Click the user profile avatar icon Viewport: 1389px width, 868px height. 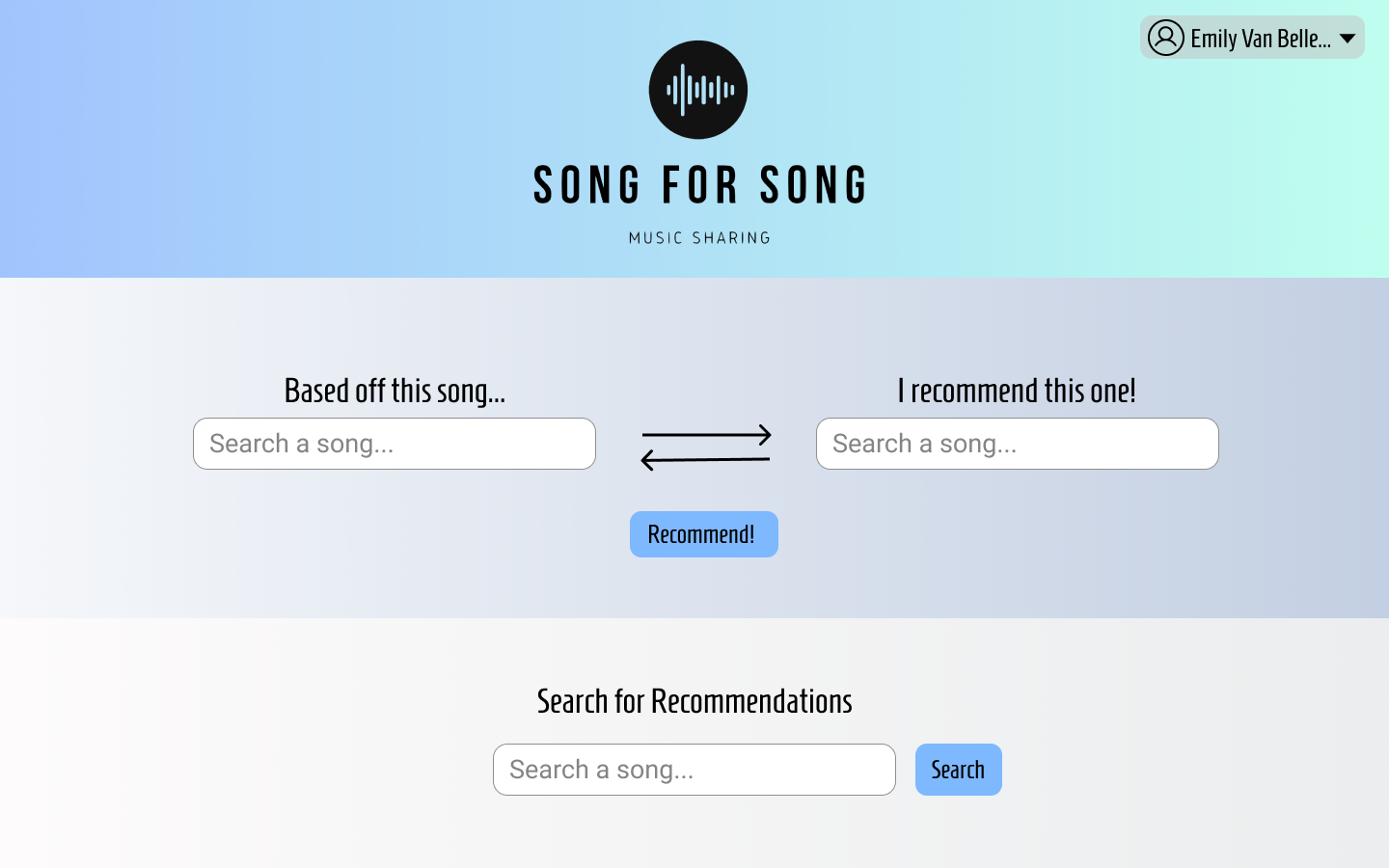click(1166, 38)
